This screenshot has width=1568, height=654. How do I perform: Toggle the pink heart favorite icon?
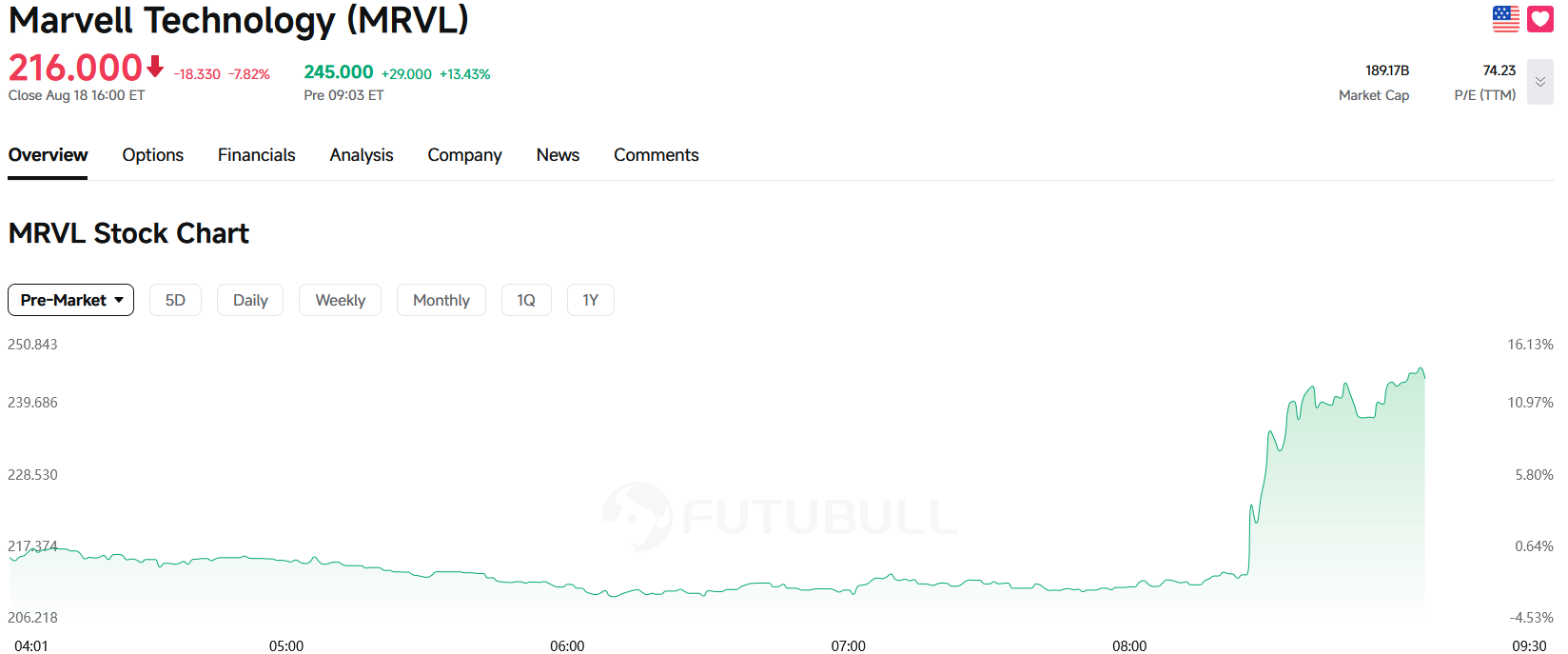click(1540, 19)
